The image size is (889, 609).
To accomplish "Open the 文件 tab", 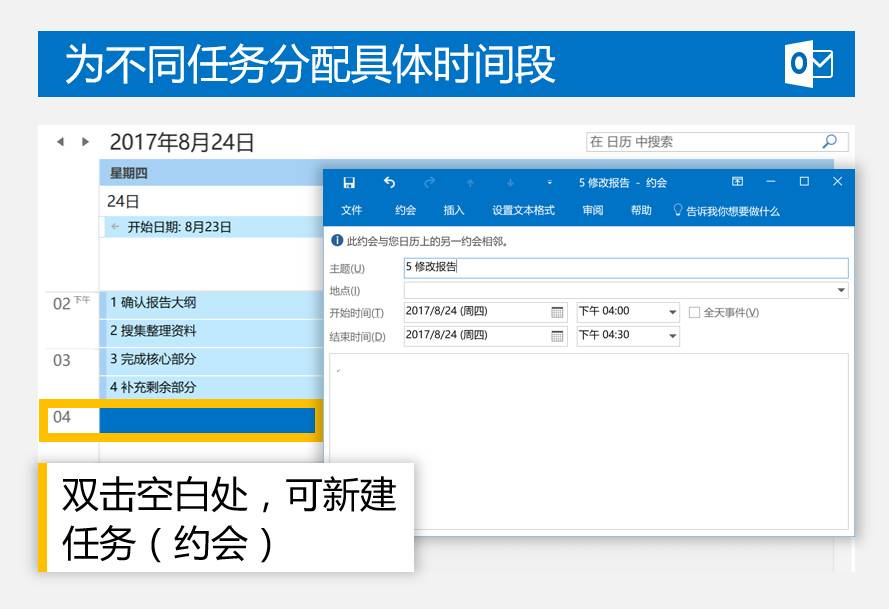I will coord(352,210).
